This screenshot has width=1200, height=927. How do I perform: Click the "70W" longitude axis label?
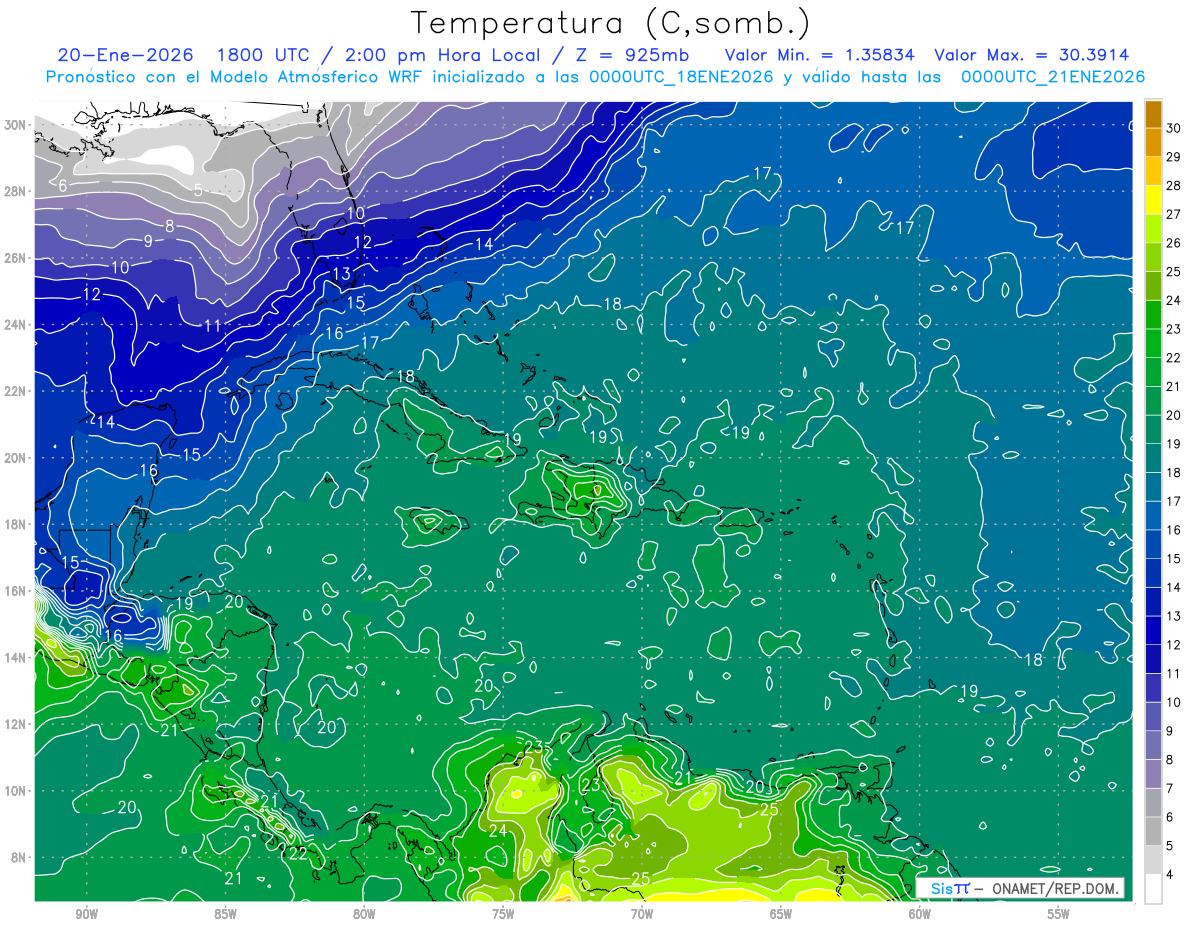[x=642, y=914]
